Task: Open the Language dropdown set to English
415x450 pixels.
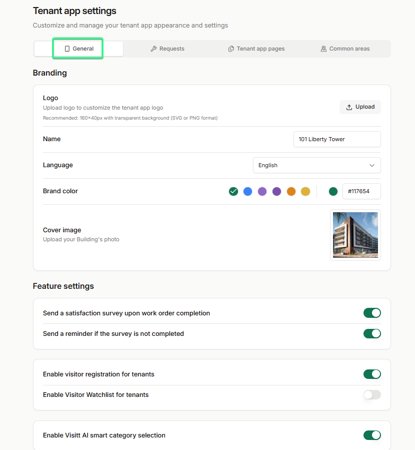Action: pos(317,165)
